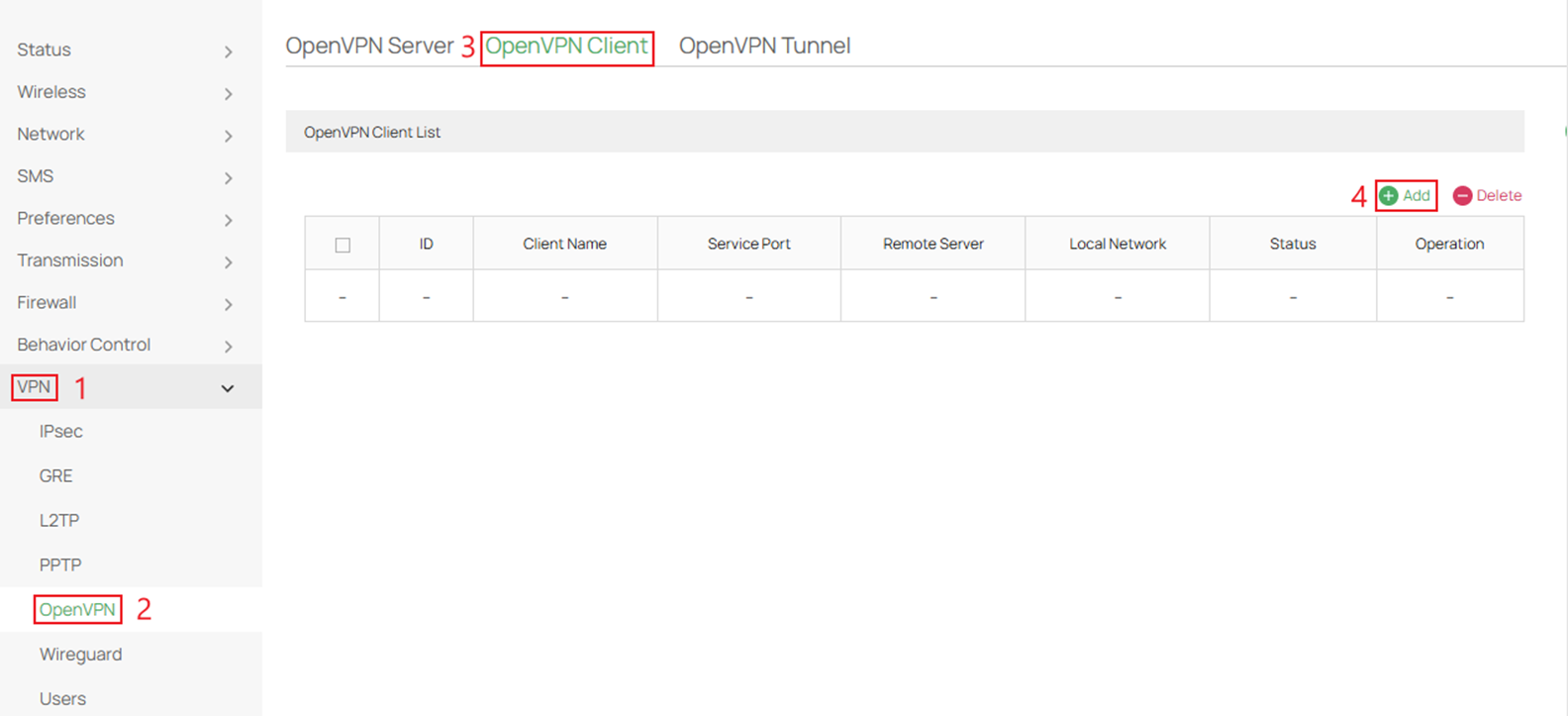Click the Service Port column header
The width and height of the screenshot is (1568, 716).
[x=749, y=244]
